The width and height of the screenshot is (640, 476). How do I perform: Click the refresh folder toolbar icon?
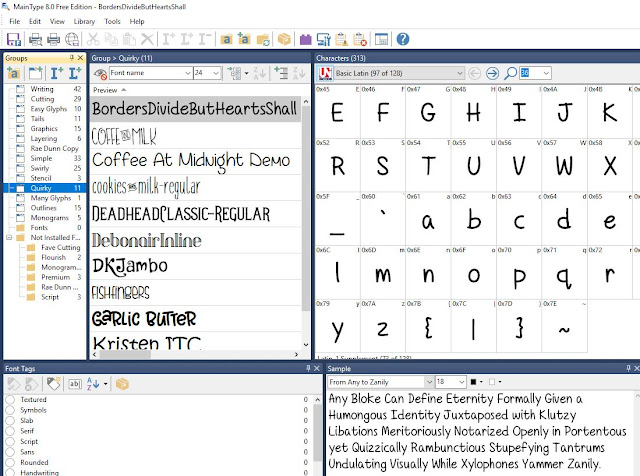263,40
